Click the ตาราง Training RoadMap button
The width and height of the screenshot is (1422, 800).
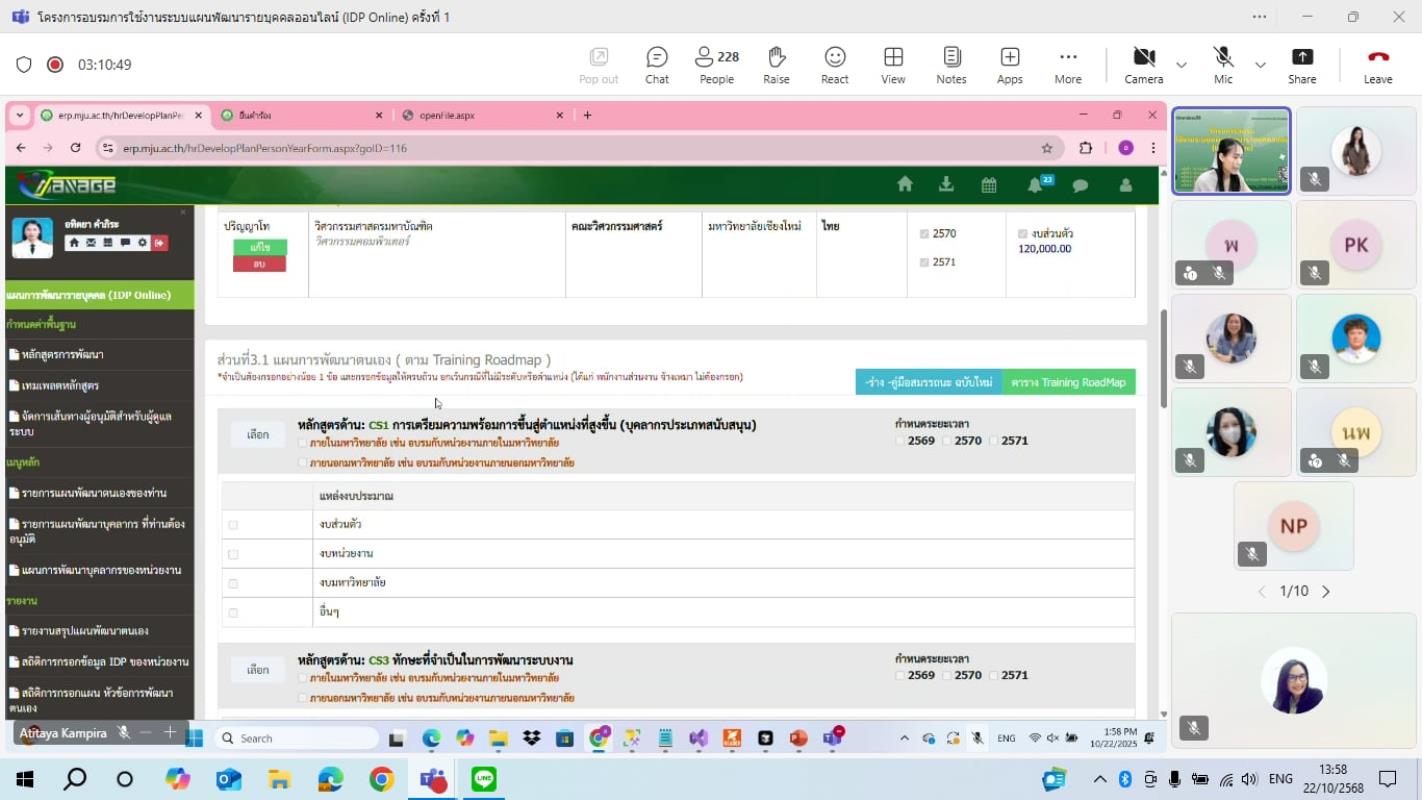[1068, 383]
